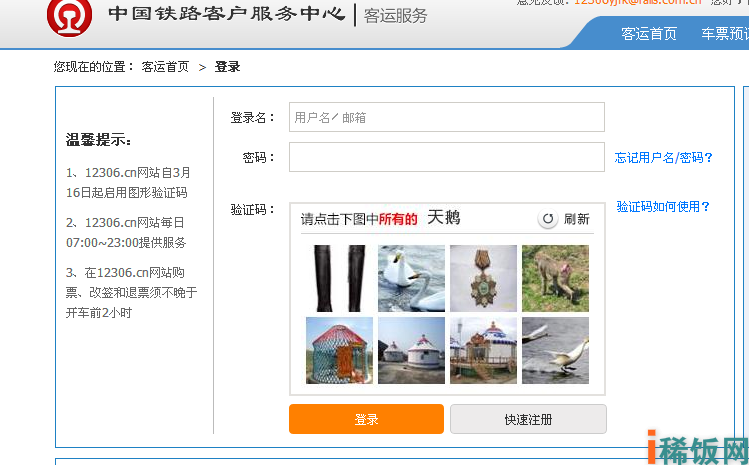Click tip three: 开车前2小时 refund rule
Screen dimensions: 749x465
[x=131, y=292]
